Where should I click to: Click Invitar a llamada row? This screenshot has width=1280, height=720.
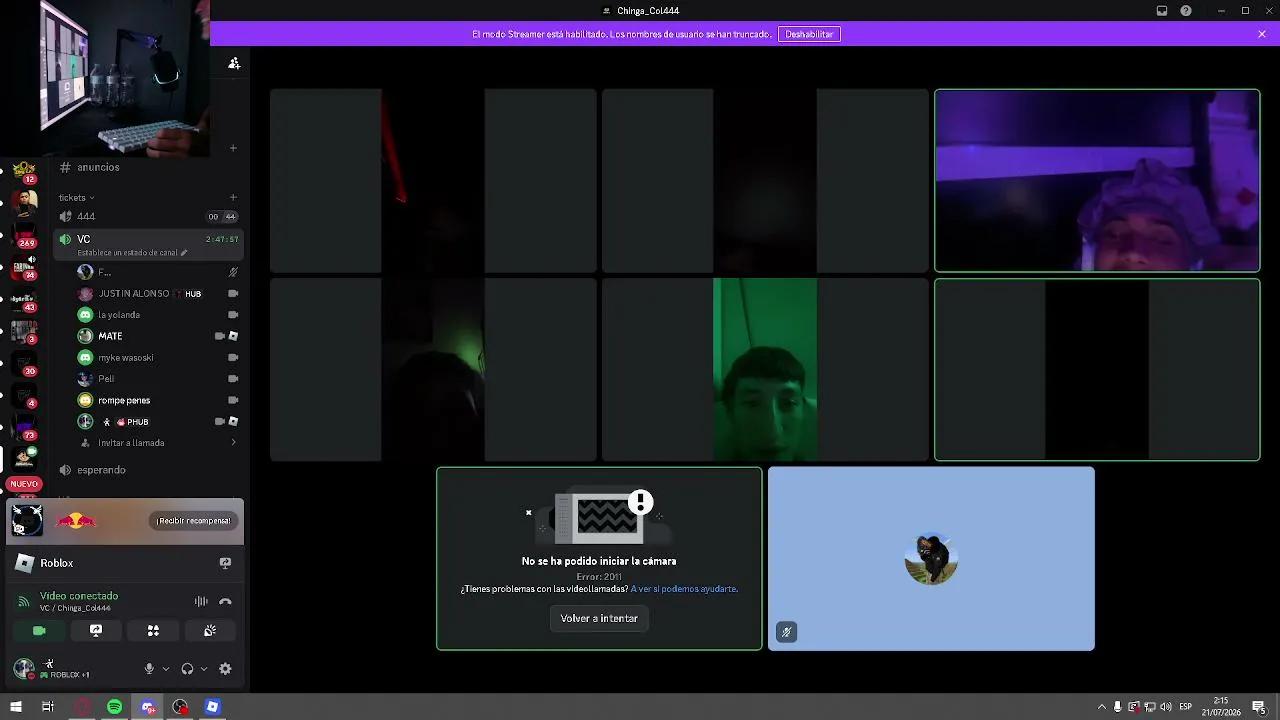(158, 443)
